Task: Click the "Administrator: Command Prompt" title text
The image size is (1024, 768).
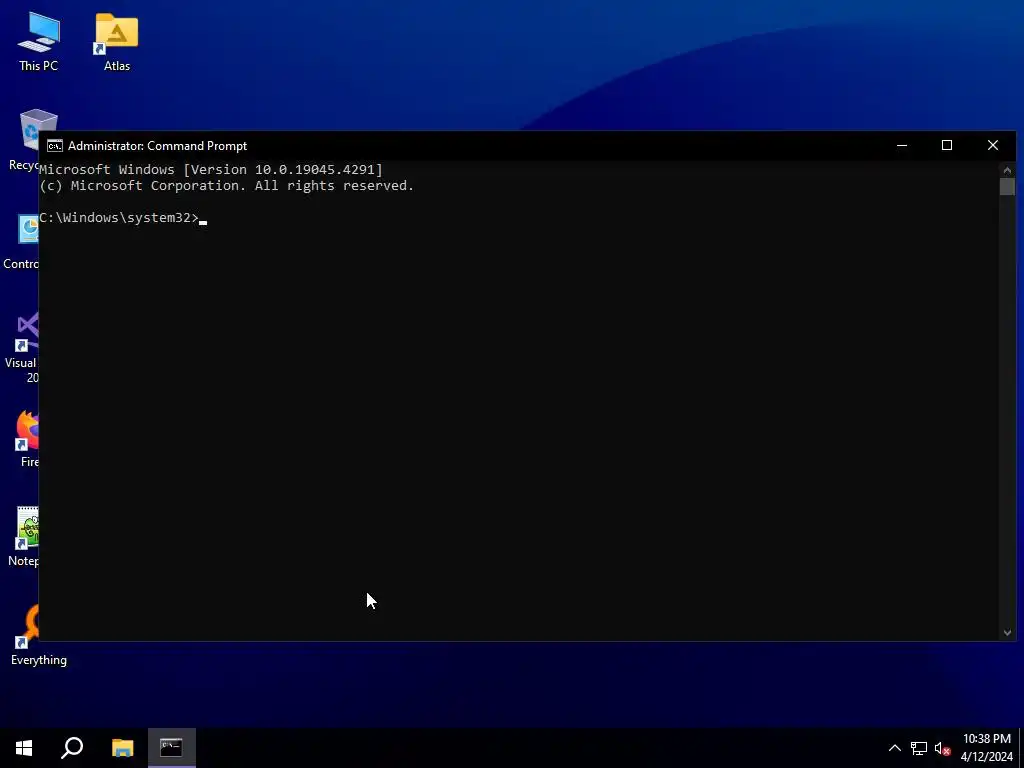Action: coord(157,146)
